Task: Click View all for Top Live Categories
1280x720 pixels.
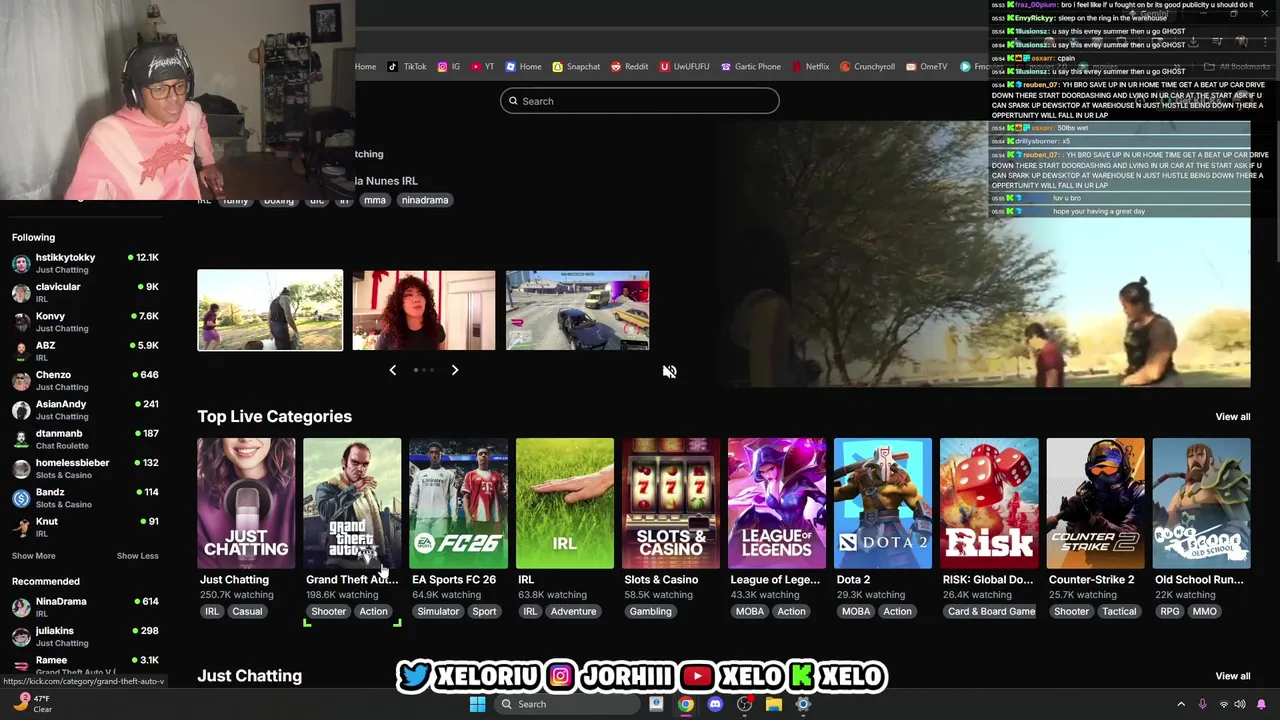Action: tap(1232, 417)
